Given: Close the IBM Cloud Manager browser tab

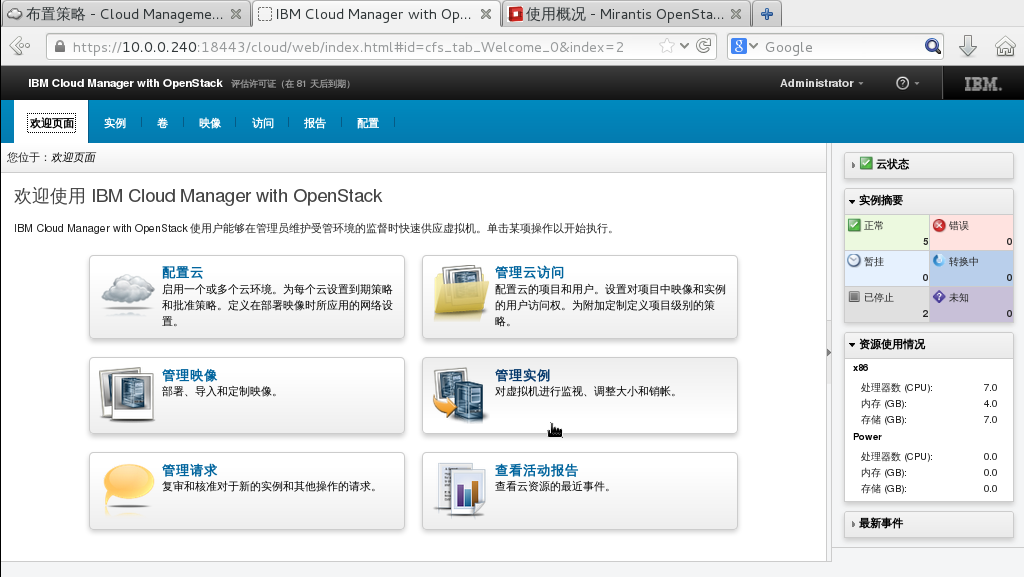Looking at the screenshot, I should [486, 14].
